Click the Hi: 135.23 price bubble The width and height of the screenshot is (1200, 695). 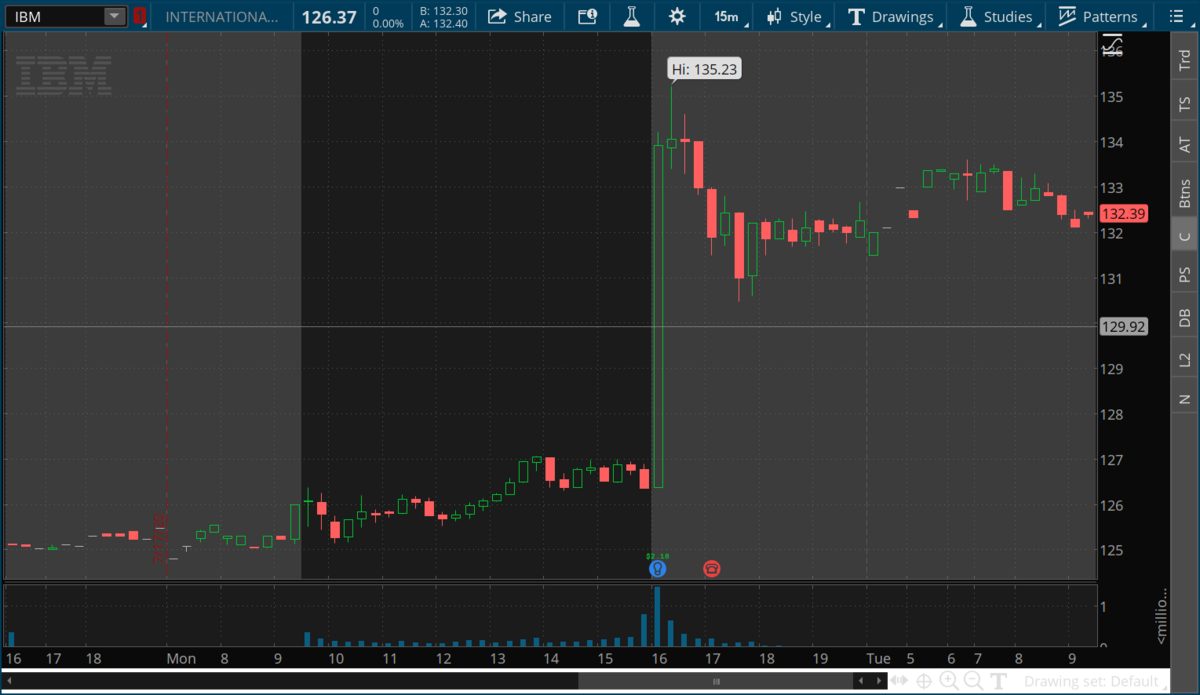click(704, 69)
